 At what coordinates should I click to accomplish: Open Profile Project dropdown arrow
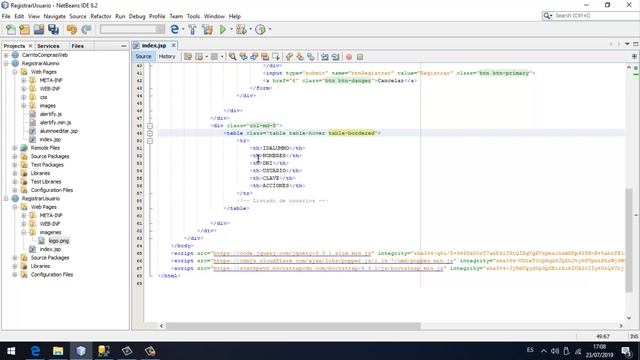pyautogui.click(x=270, y=29)
